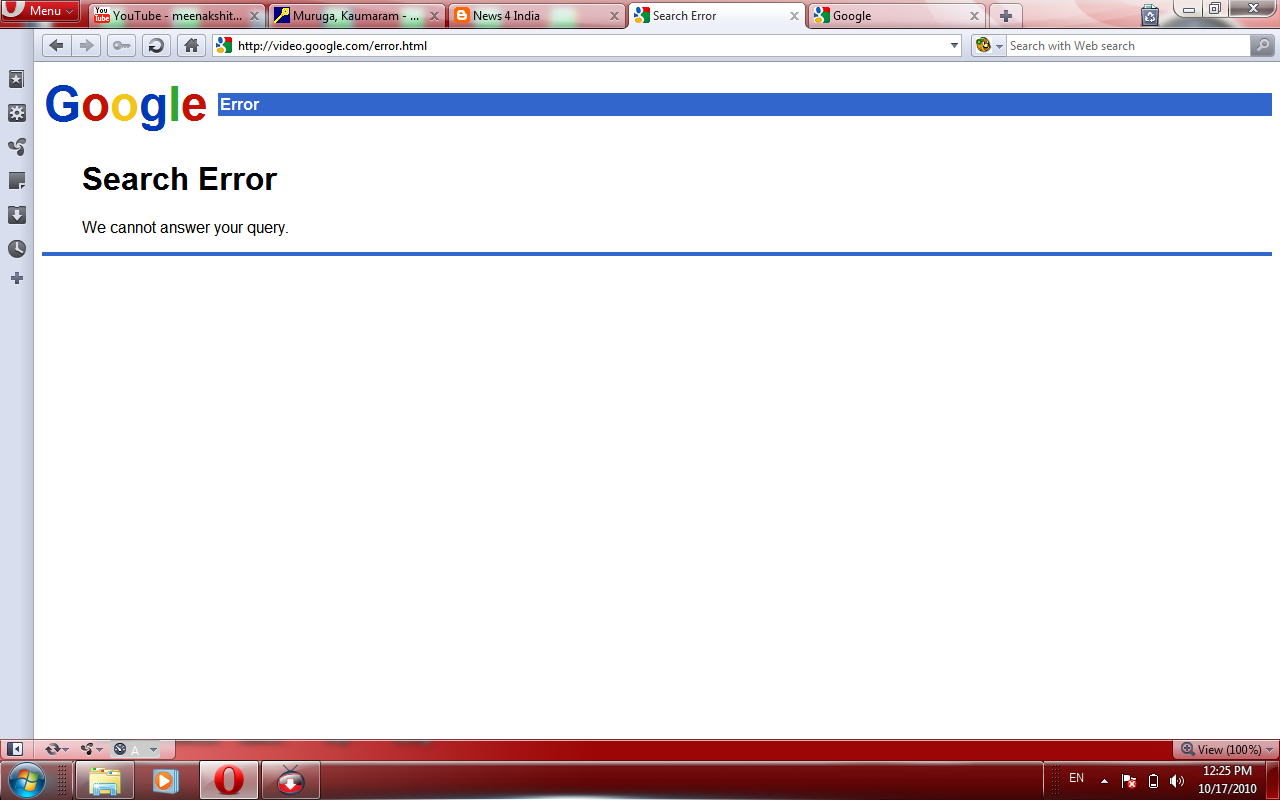Reload the current page
This screenshot has width=1280, height=800.
click(x=156, y=45)
